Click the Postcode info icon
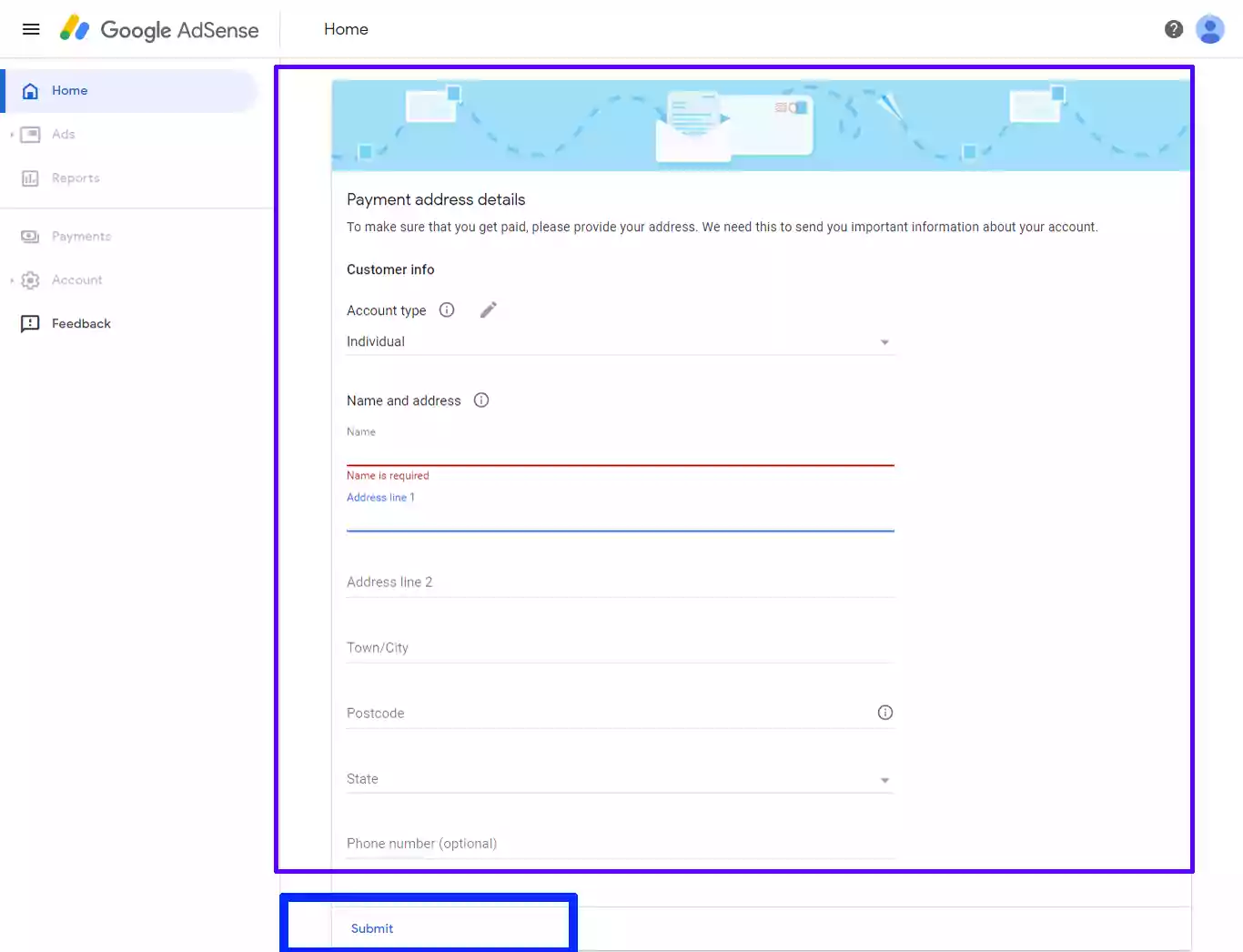 tap(884, 713)
